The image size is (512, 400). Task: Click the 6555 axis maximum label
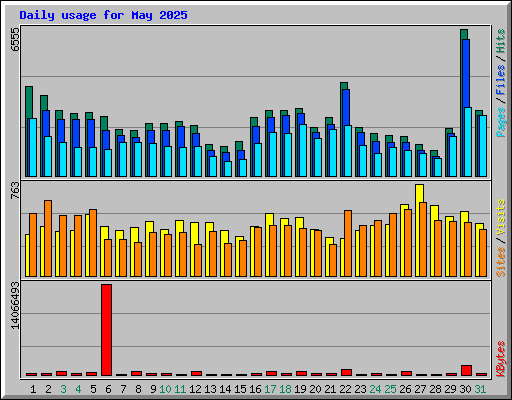pos(15,39)
